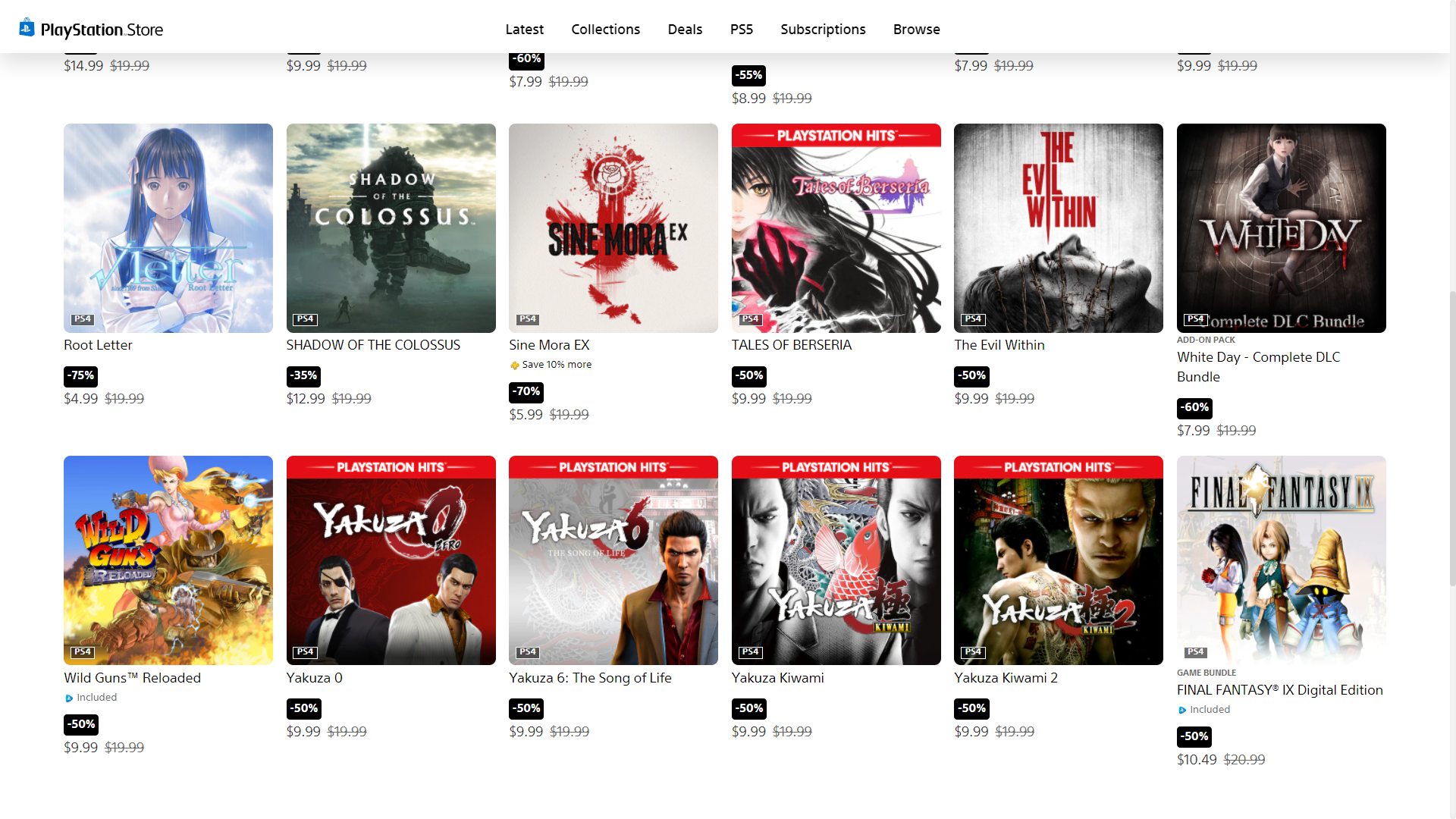Screen dimensions: 1456x819
Task: Click the PlayStation Store logo icon
Action: pyautogui.click(x=27, y=28)
